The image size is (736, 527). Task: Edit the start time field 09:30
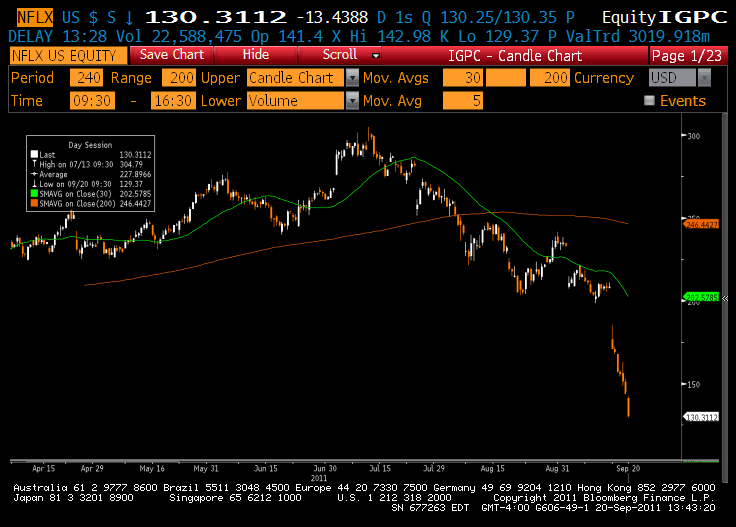click(x=92, y=101)
